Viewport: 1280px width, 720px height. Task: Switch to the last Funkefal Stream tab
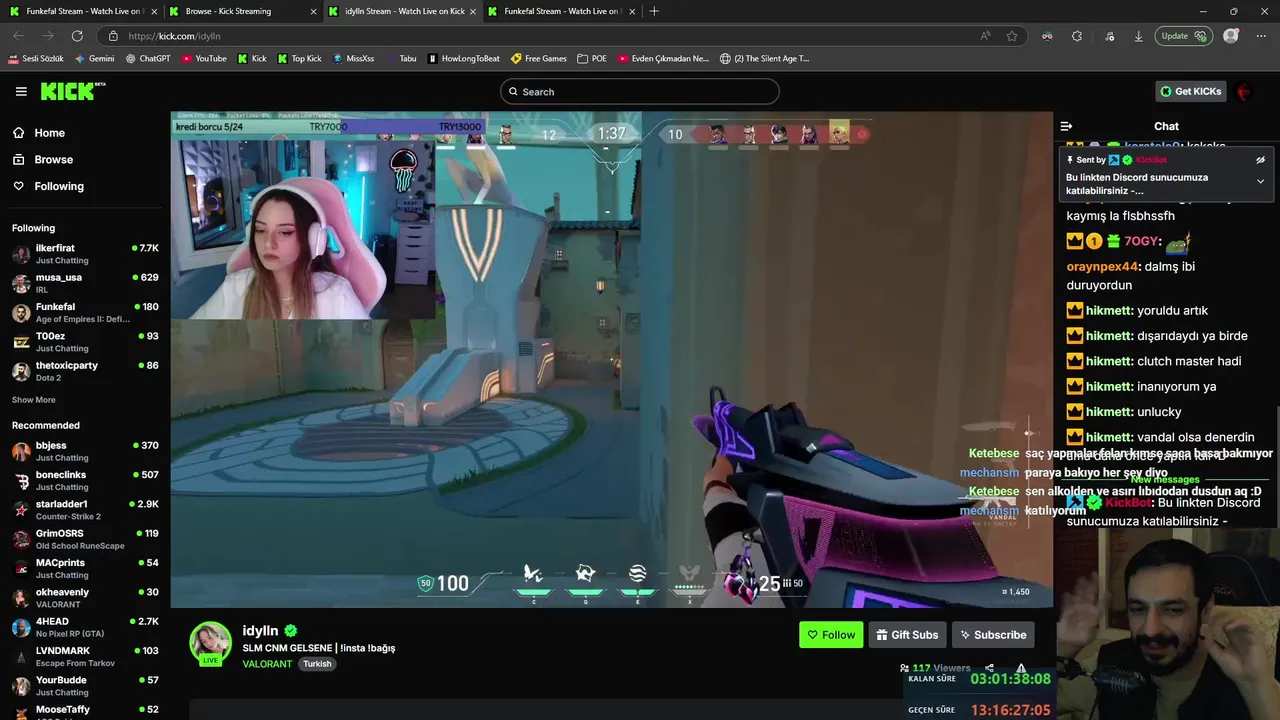coord(560,11)
